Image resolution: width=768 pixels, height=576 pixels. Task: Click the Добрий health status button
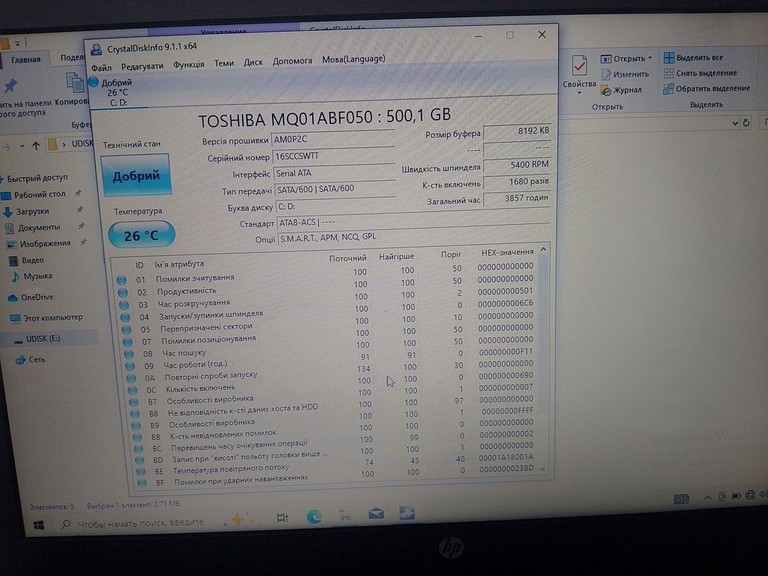tap(136, 175)
